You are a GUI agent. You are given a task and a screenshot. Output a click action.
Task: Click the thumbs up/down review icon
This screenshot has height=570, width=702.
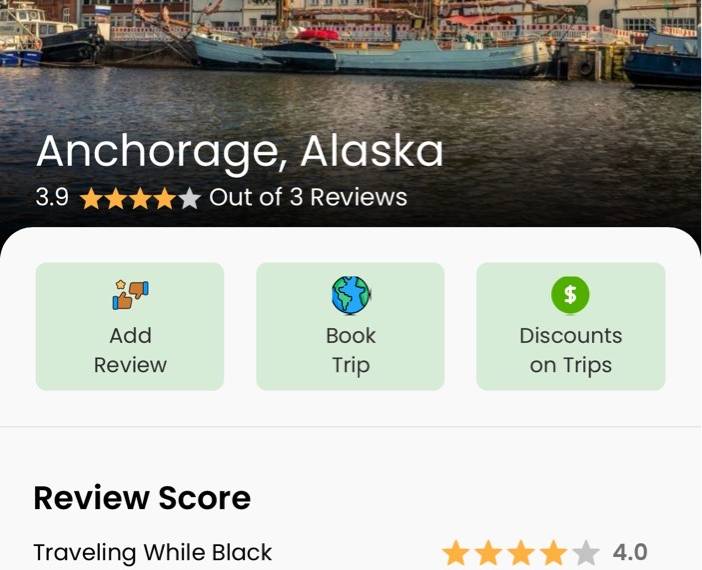point(130,295)
